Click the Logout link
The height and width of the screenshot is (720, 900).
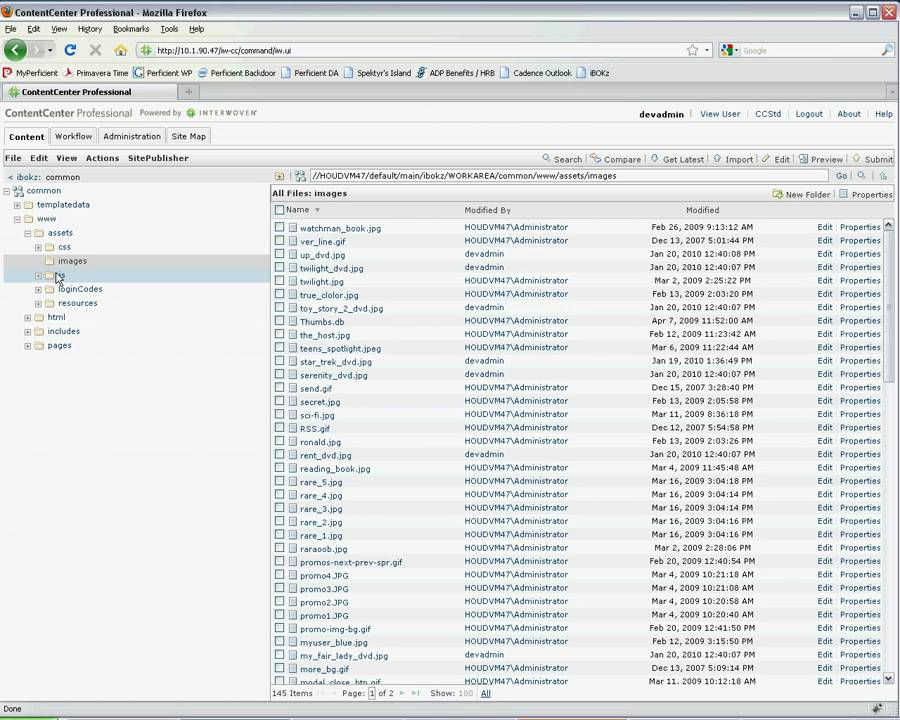tap(809, 114)
